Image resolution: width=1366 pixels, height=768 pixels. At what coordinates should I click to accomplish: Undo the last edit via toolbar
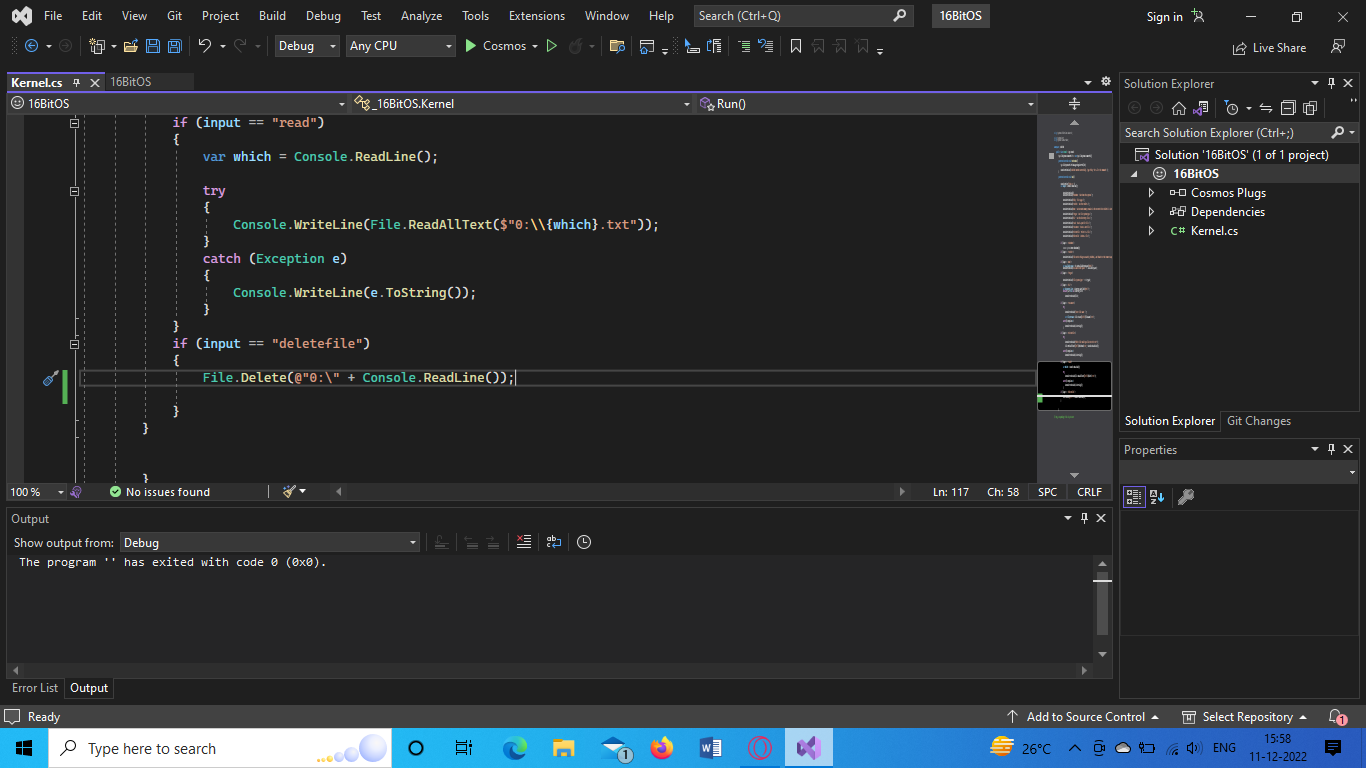(x=206, y=45)
